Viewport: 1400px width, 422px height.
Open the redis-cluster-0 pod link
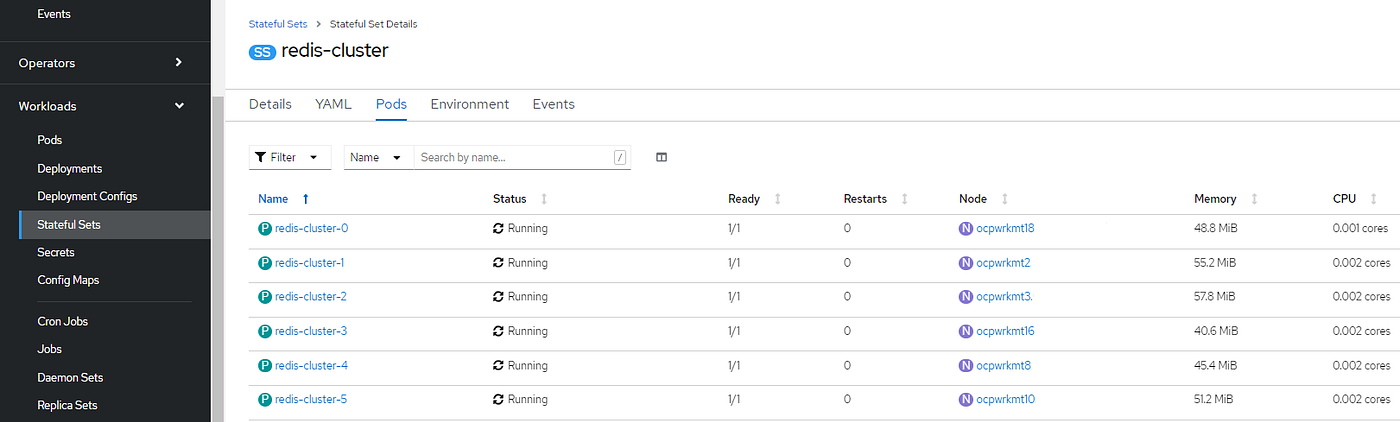(311, 228)
